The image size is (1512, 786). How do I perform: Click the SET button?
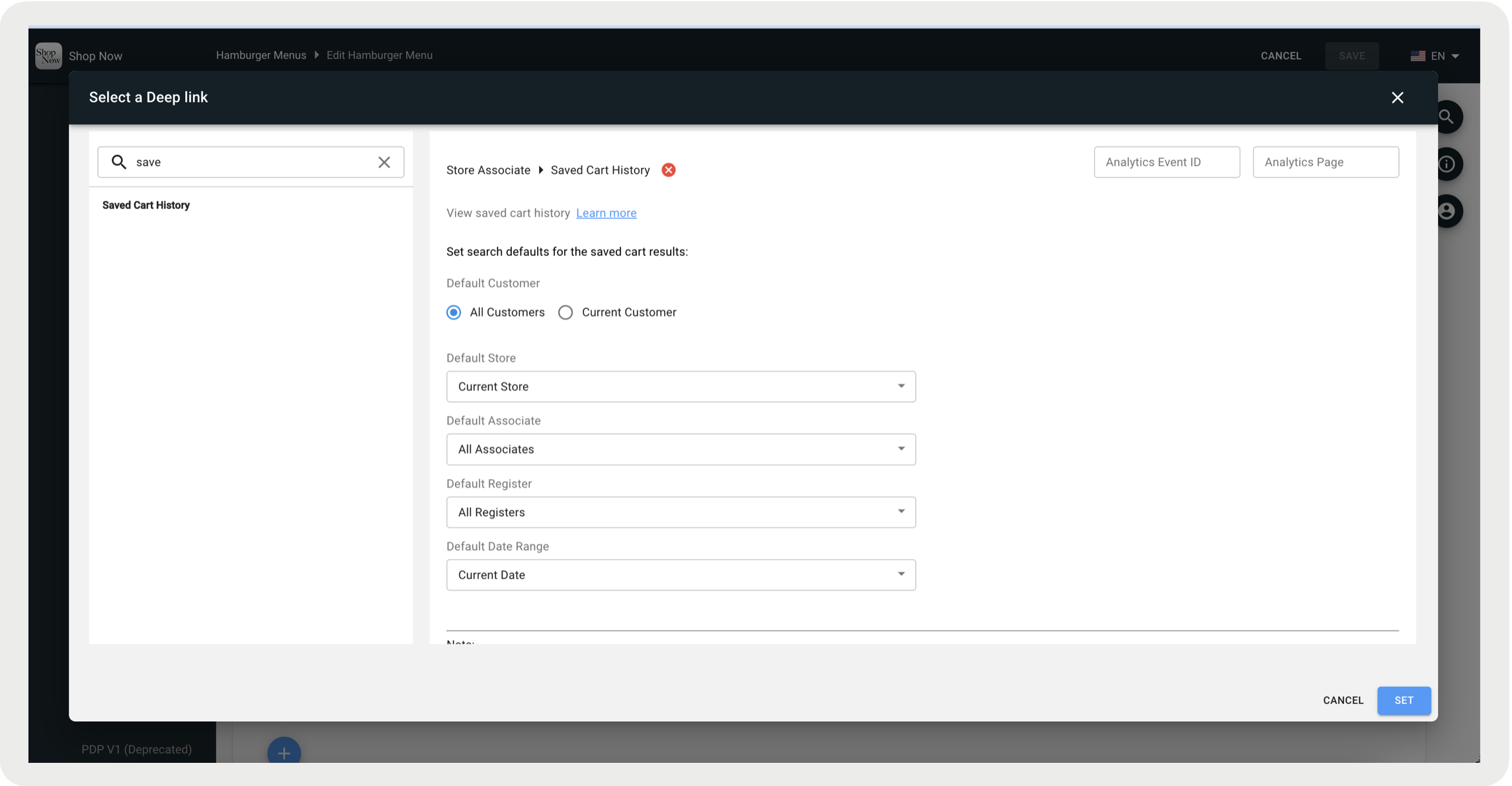point(1404,701)
